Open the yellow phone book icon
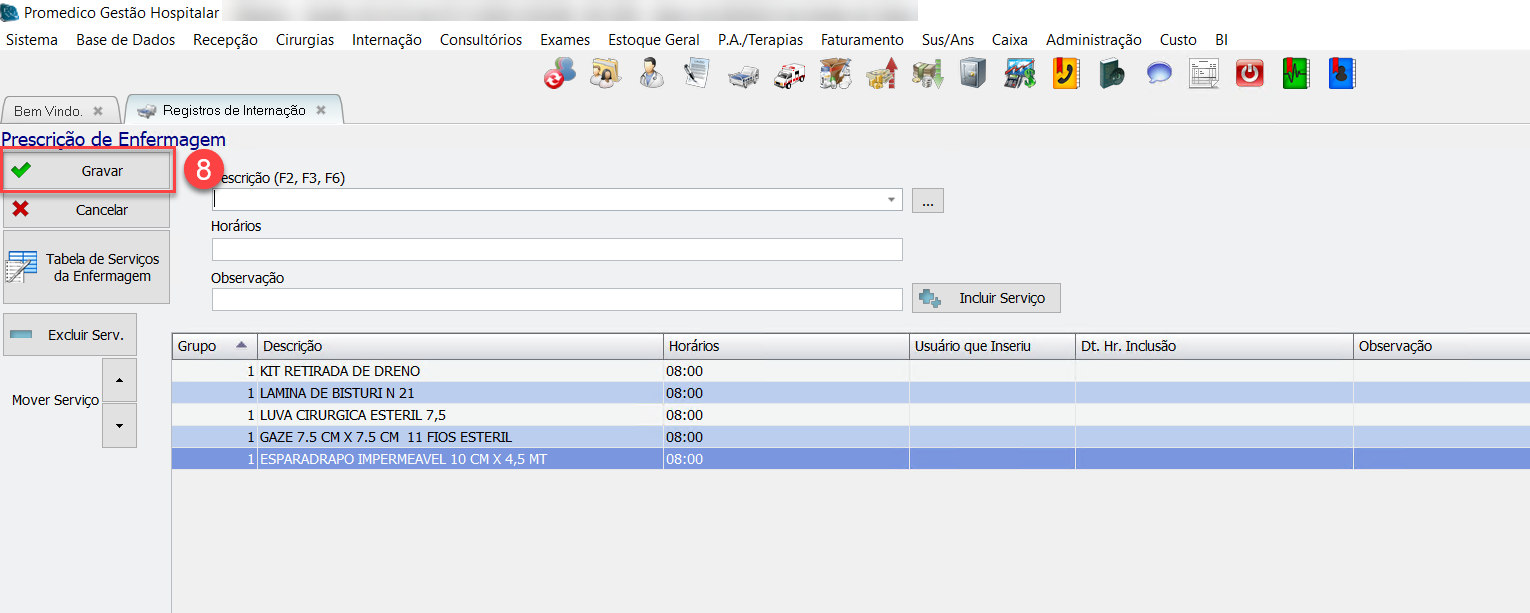Screen dimensions: 1530x613 coord(1065,74)
